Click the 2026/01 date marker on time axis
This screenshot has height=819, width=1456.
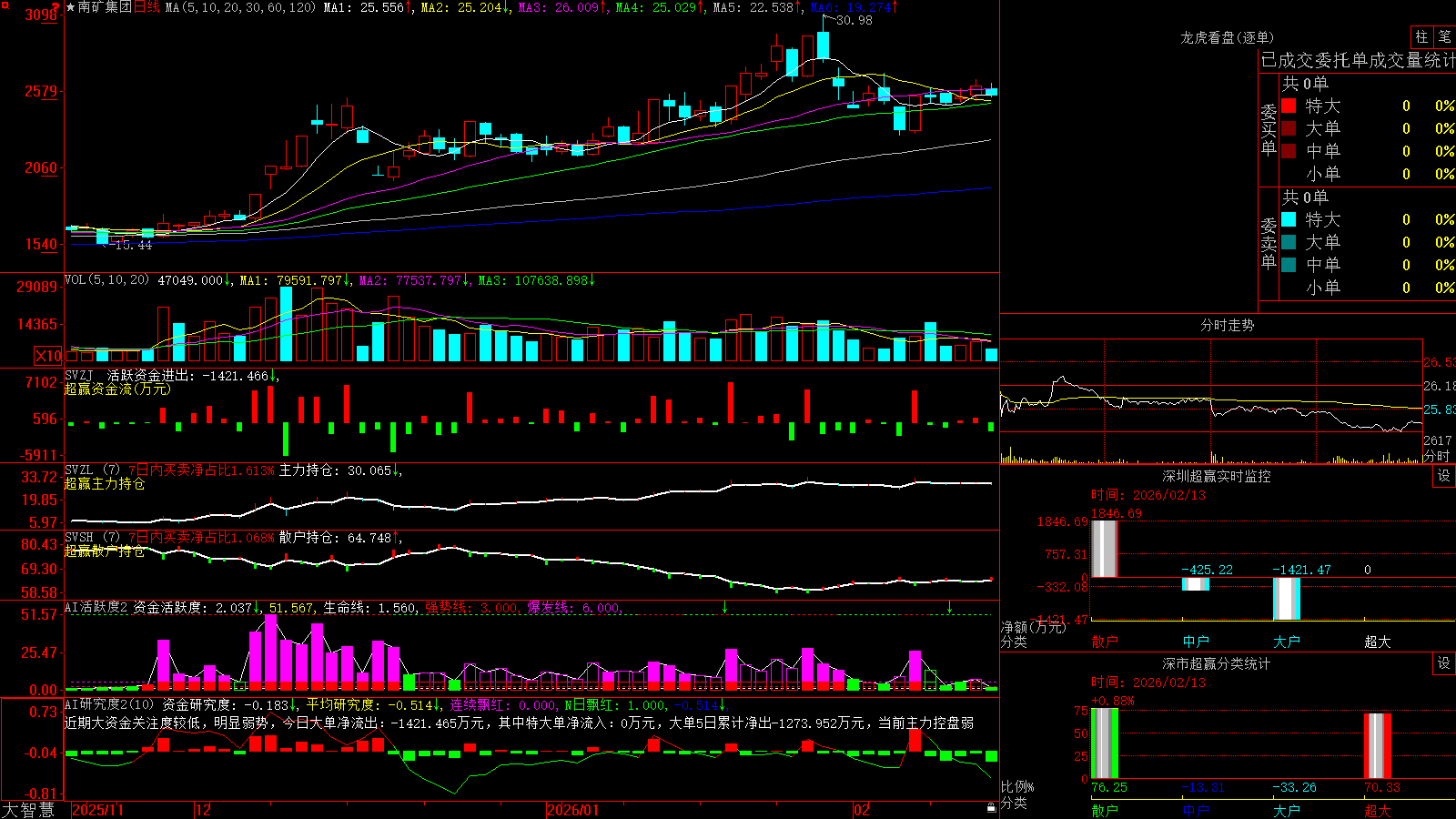pyautogui.click(x=573, y=810)
